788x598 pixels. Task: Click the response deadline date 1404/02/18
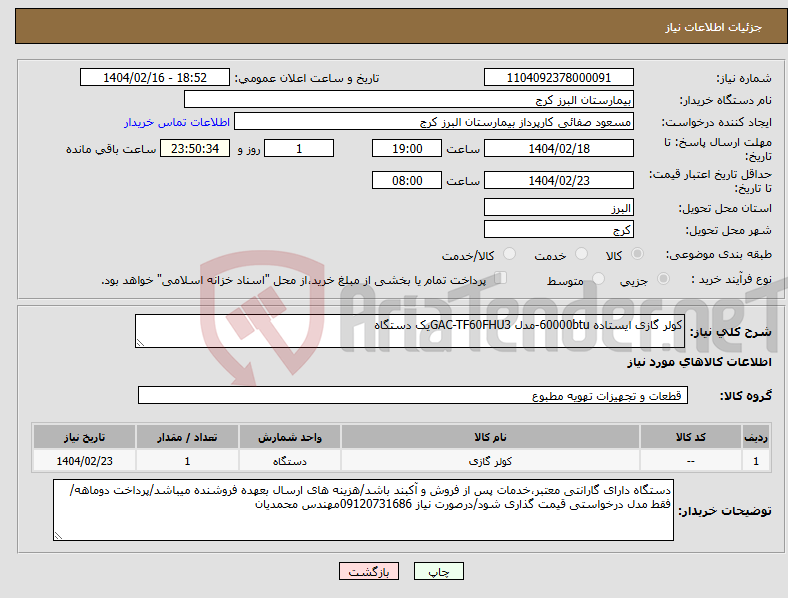558,148
